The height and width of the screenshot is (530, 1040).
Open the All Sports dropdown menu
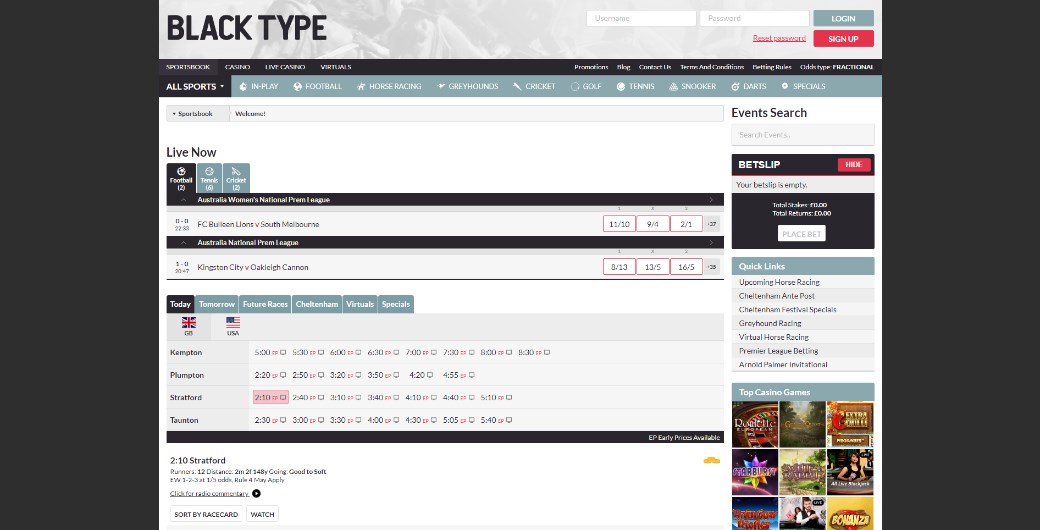pos(195,86)
